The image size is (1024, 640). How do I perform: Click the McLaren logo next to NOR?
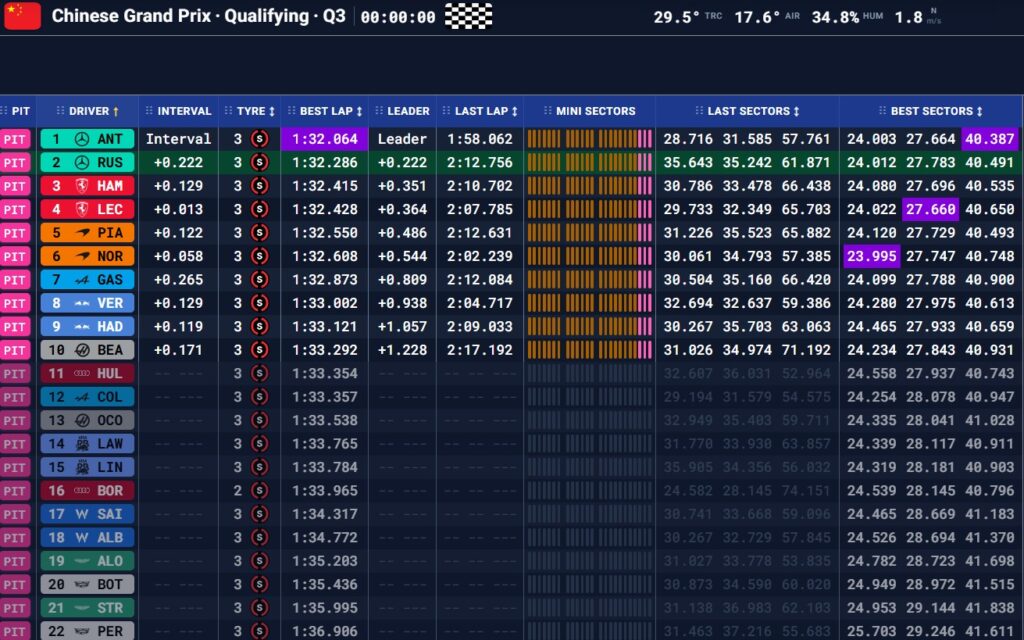[80, 255]
